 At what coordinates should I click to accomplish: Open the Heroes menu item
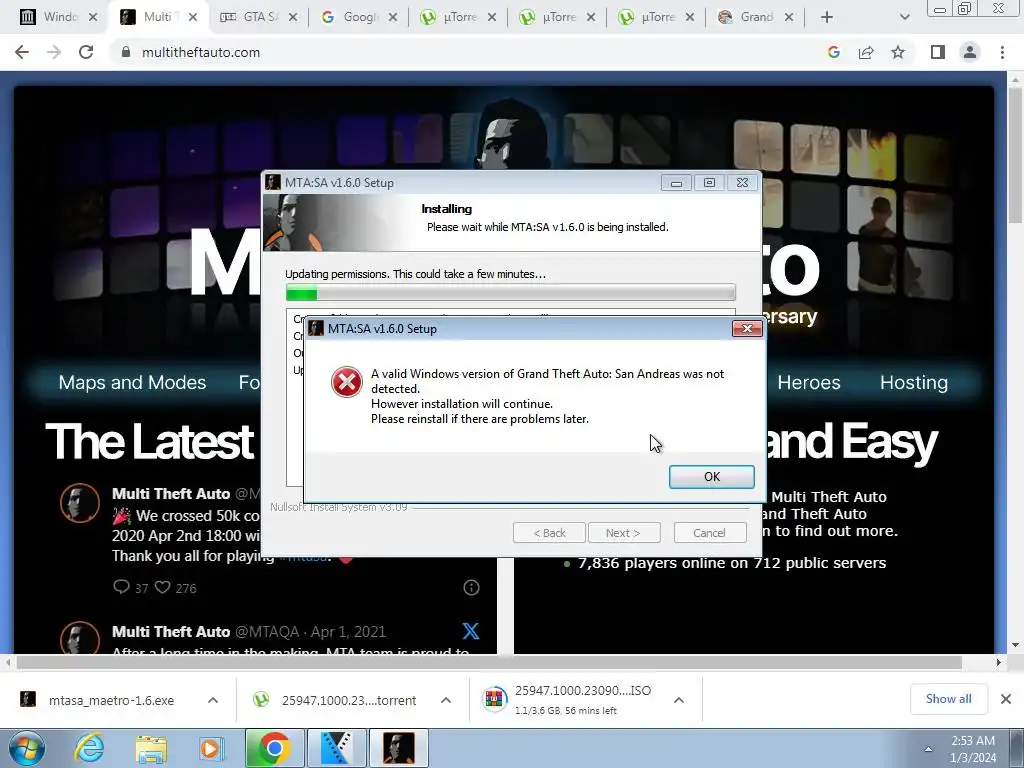pos(808,383)
